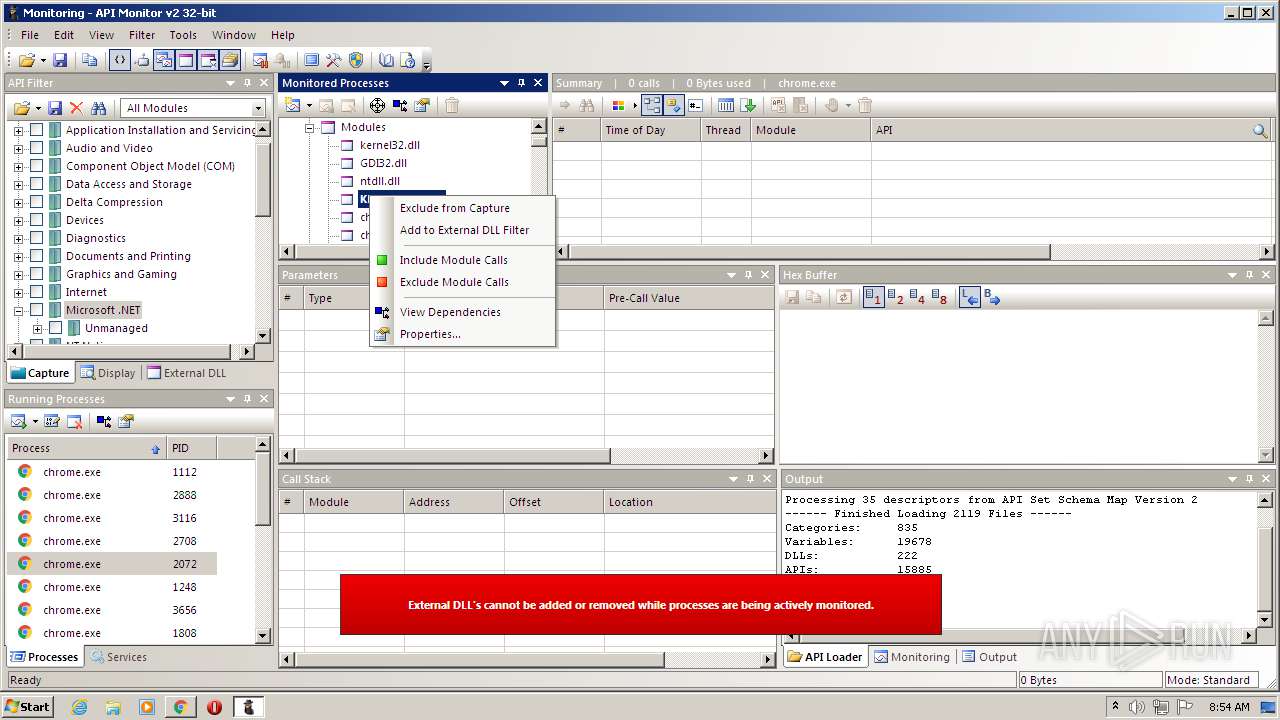
Task: Click the columns icon in Summary toolbar
Action: [726, 105]
